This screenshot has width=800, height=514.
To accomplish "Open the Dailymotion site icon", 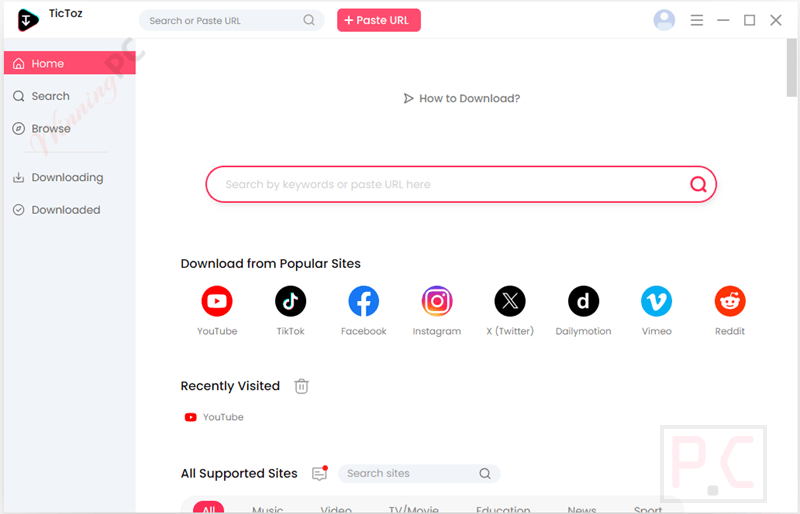I will click(583, 301).
